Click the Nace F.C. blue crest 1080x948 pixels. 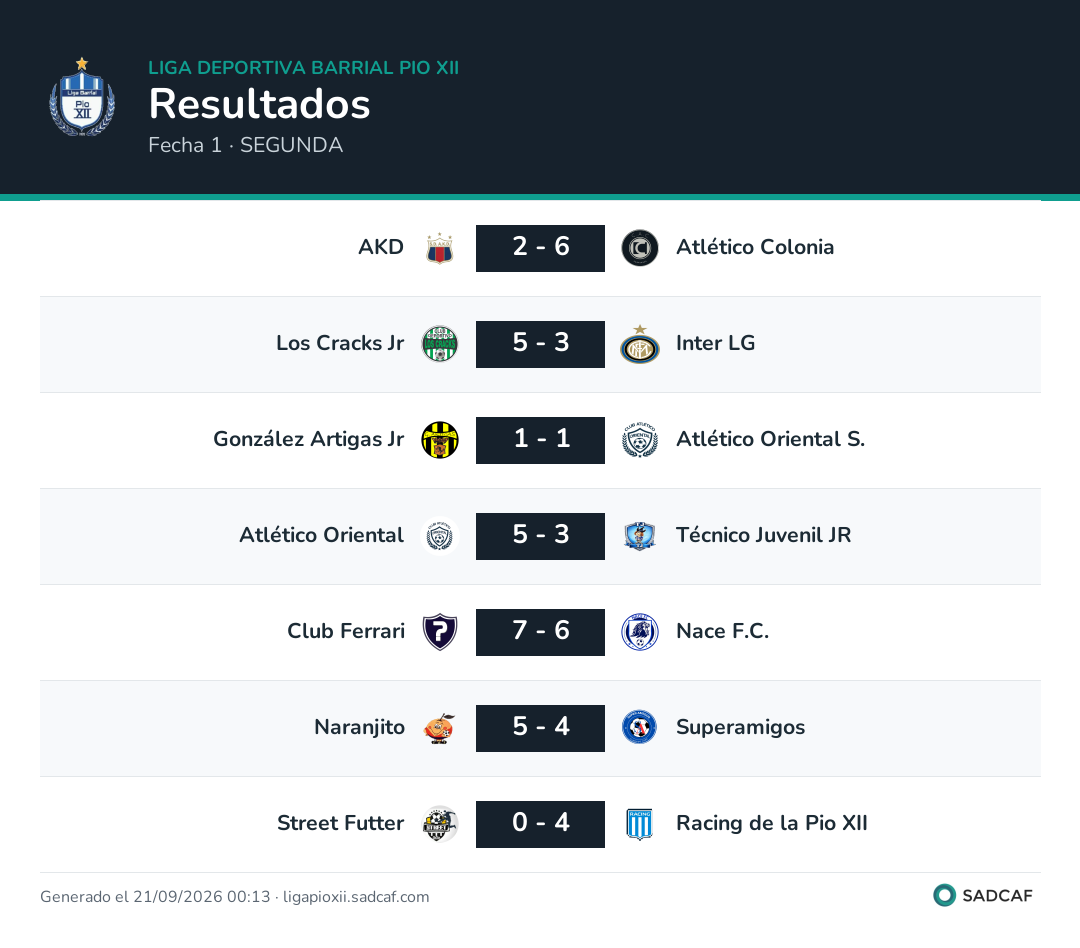click(640, 632)
